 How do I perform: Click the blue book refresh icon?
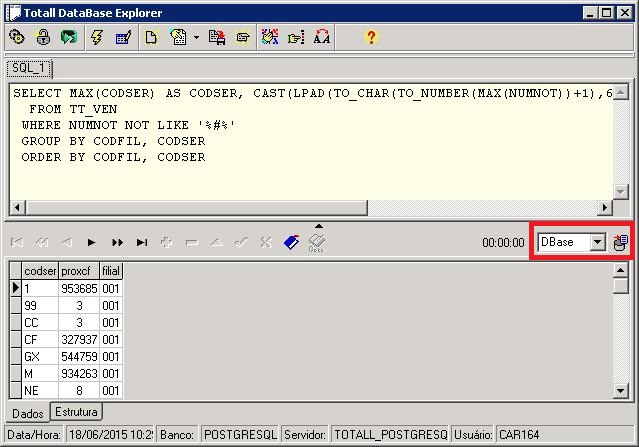(x=291, y=242)
